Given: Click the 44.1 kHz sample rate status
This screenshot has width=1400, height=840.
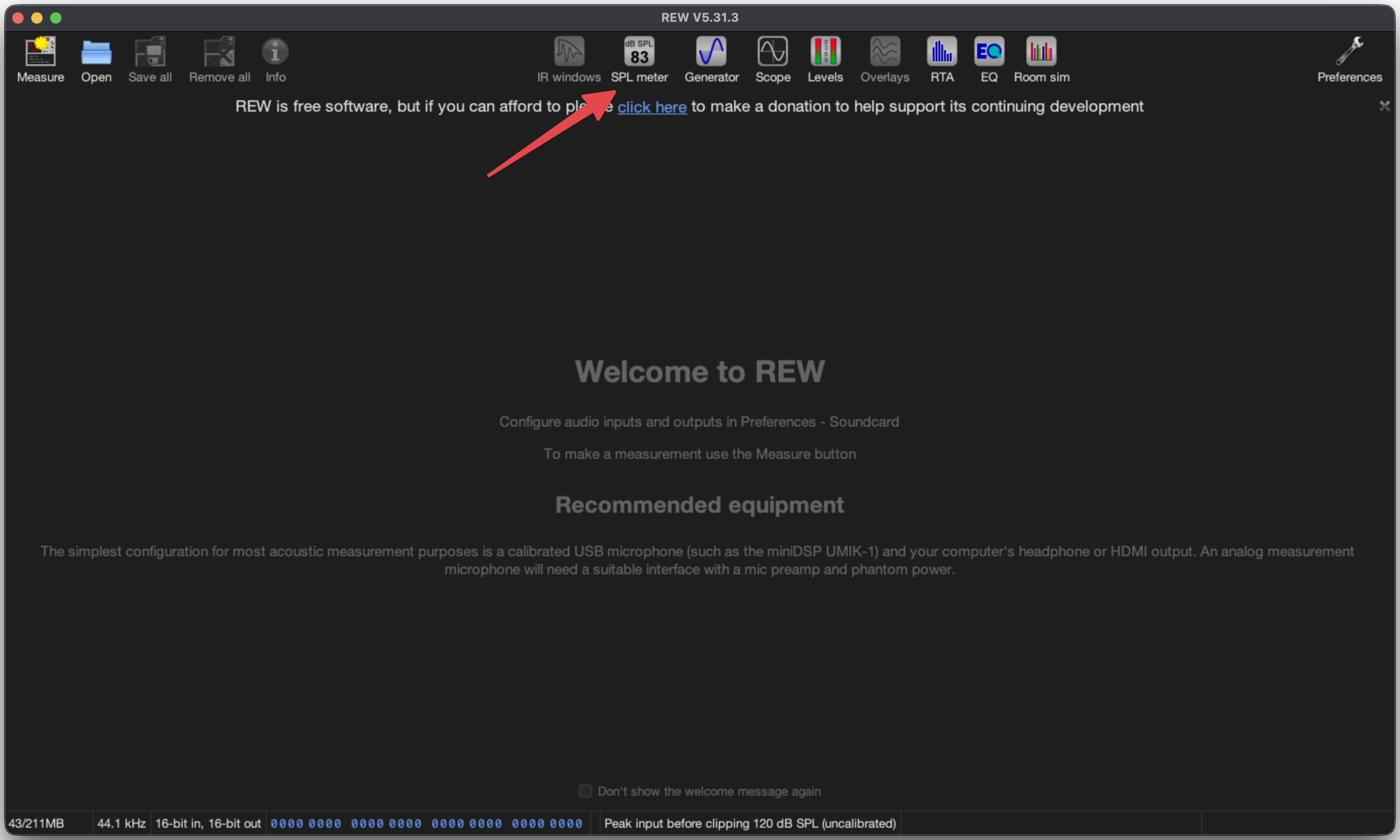Looking at the screenshot, I should pyautogui.click(x=121, y=823).
